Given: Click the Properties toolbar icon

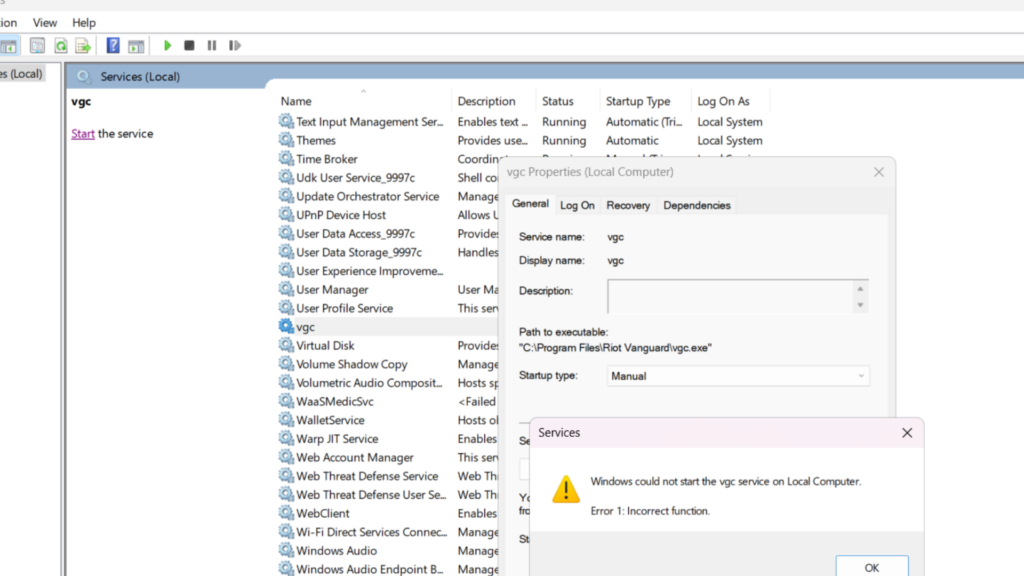Looking at the screenshot, I should [37, 46].
